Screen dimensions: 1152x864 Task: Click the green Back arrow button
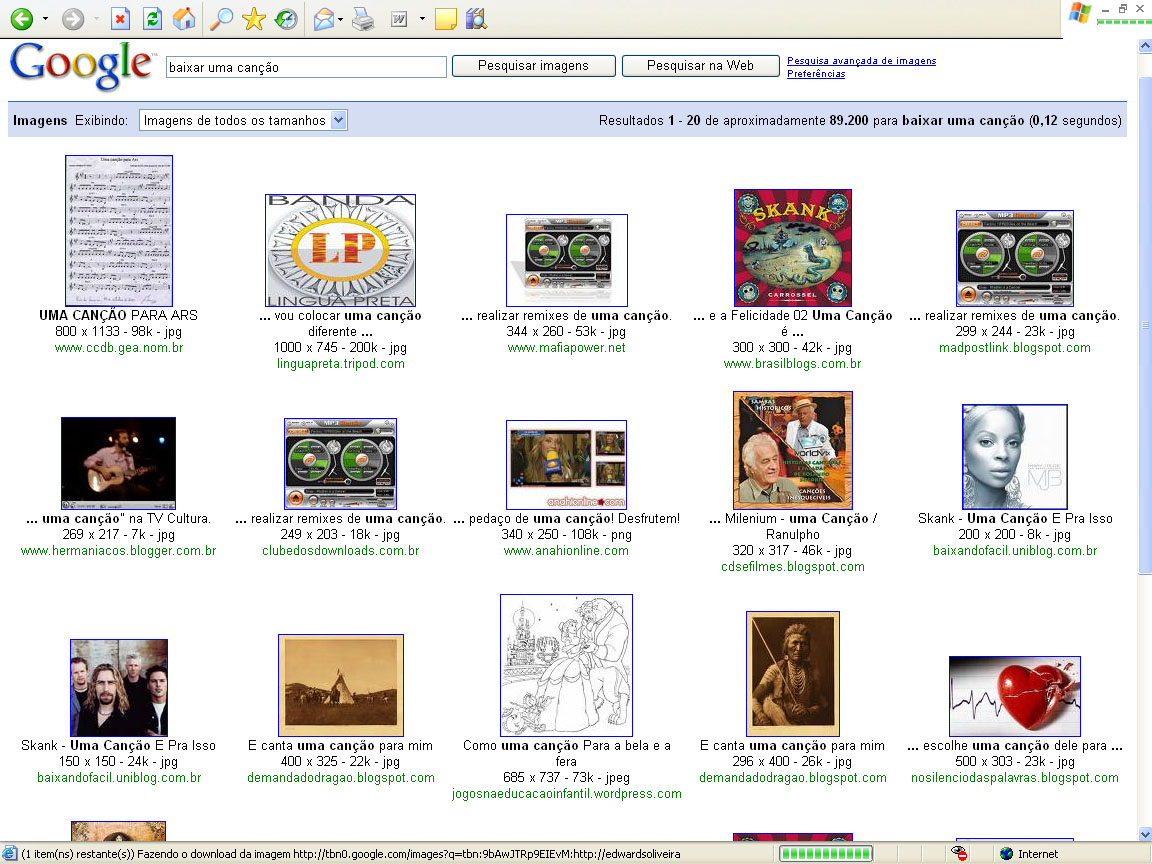[21, 18]
